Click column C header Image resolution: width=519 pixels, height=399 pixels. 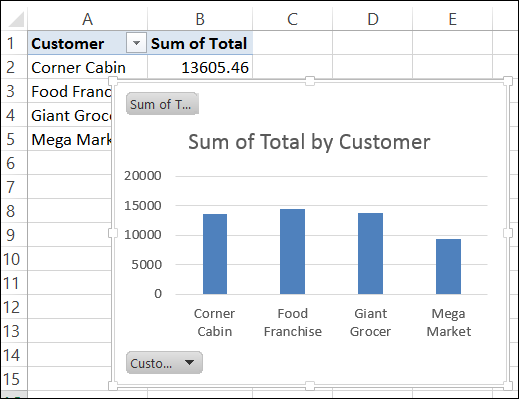(x=292, y=19)
